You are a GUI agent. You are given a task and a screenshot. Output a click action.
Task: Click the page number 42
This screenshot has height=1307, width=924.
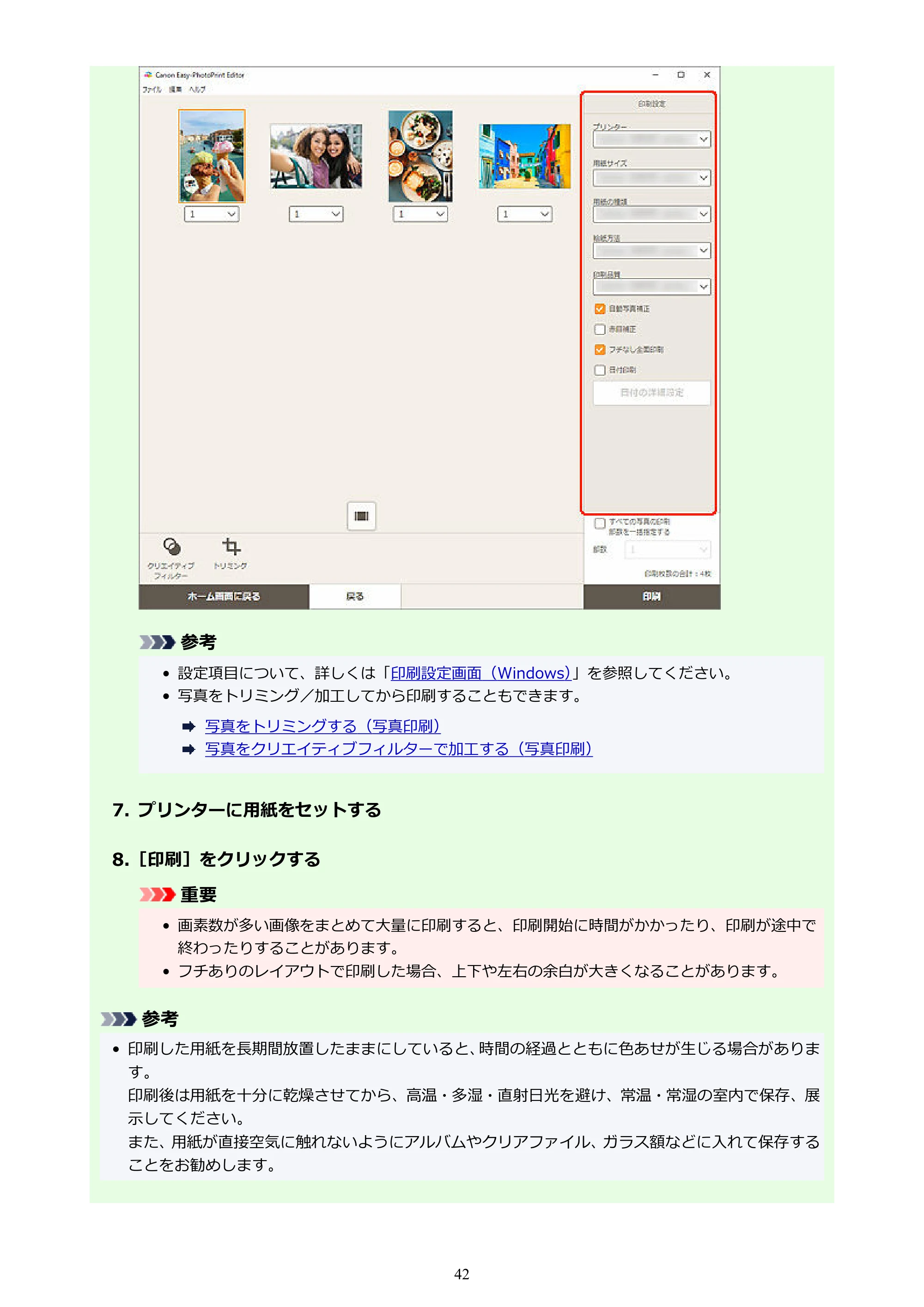click(x=462, y=1274)
